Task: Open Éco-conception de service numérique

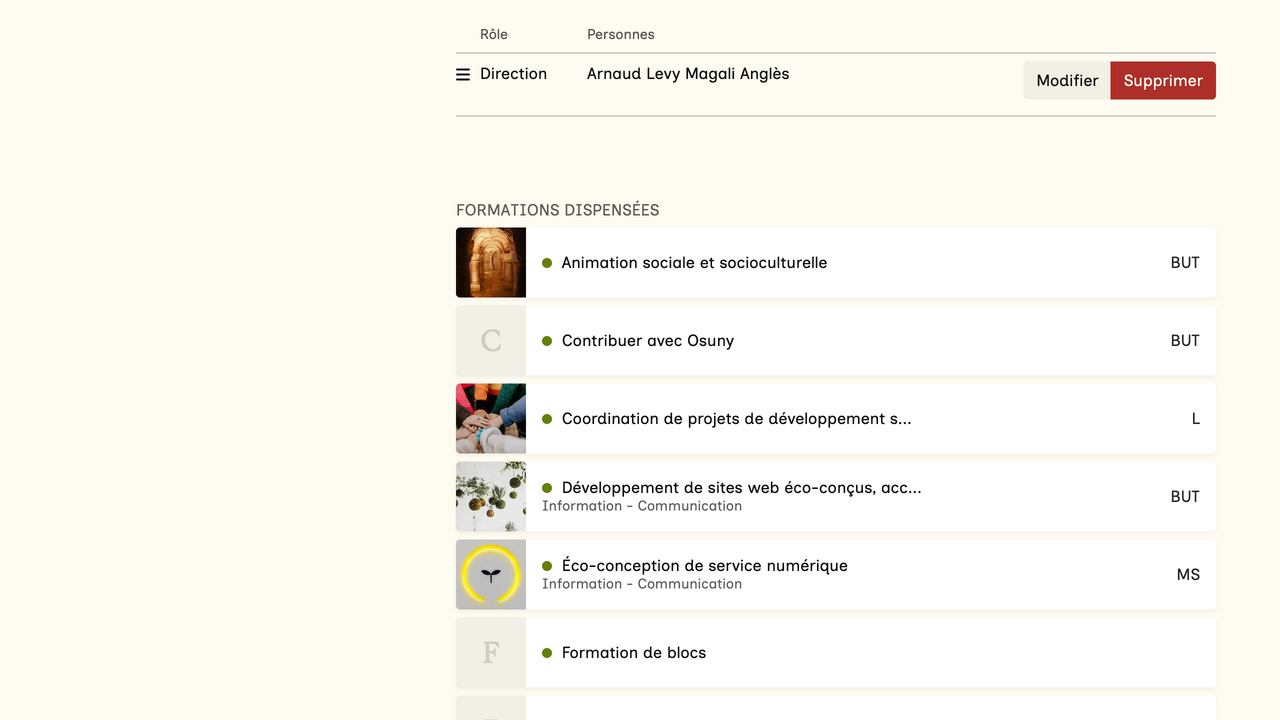Action: [704, 566]
